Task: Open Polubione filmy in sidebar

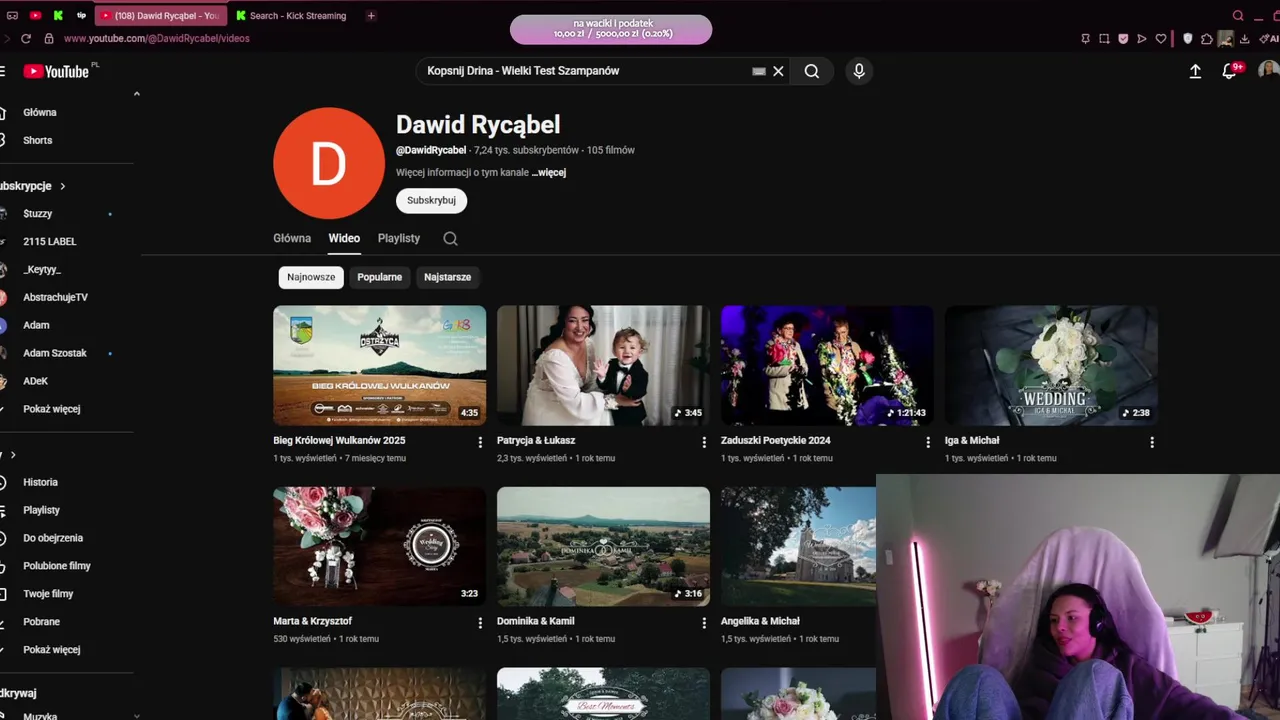Action: pyautogui.click(x=57, y=566)
